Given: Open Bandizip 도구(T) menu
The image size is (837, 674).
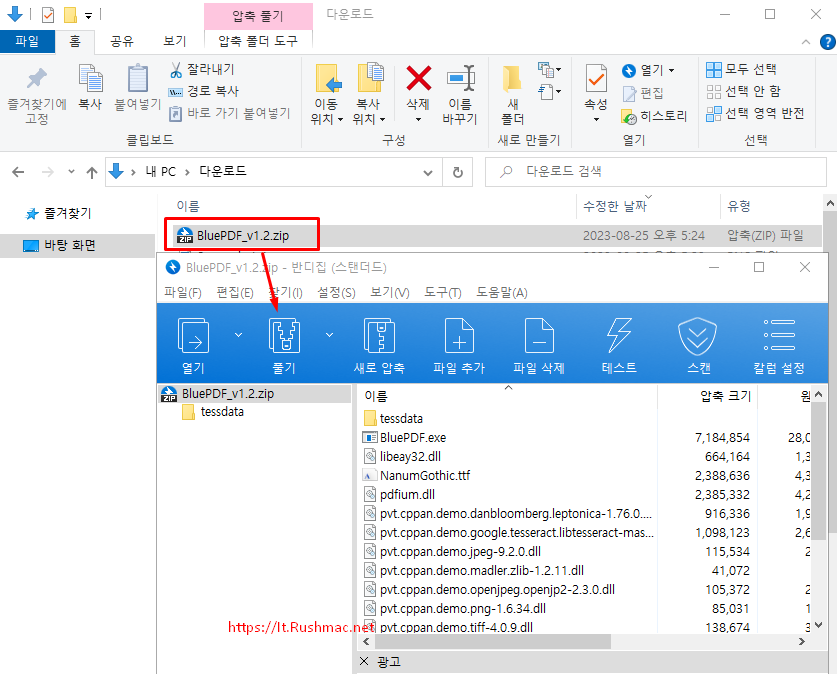Looking at the screenshot, I should 443,292.
